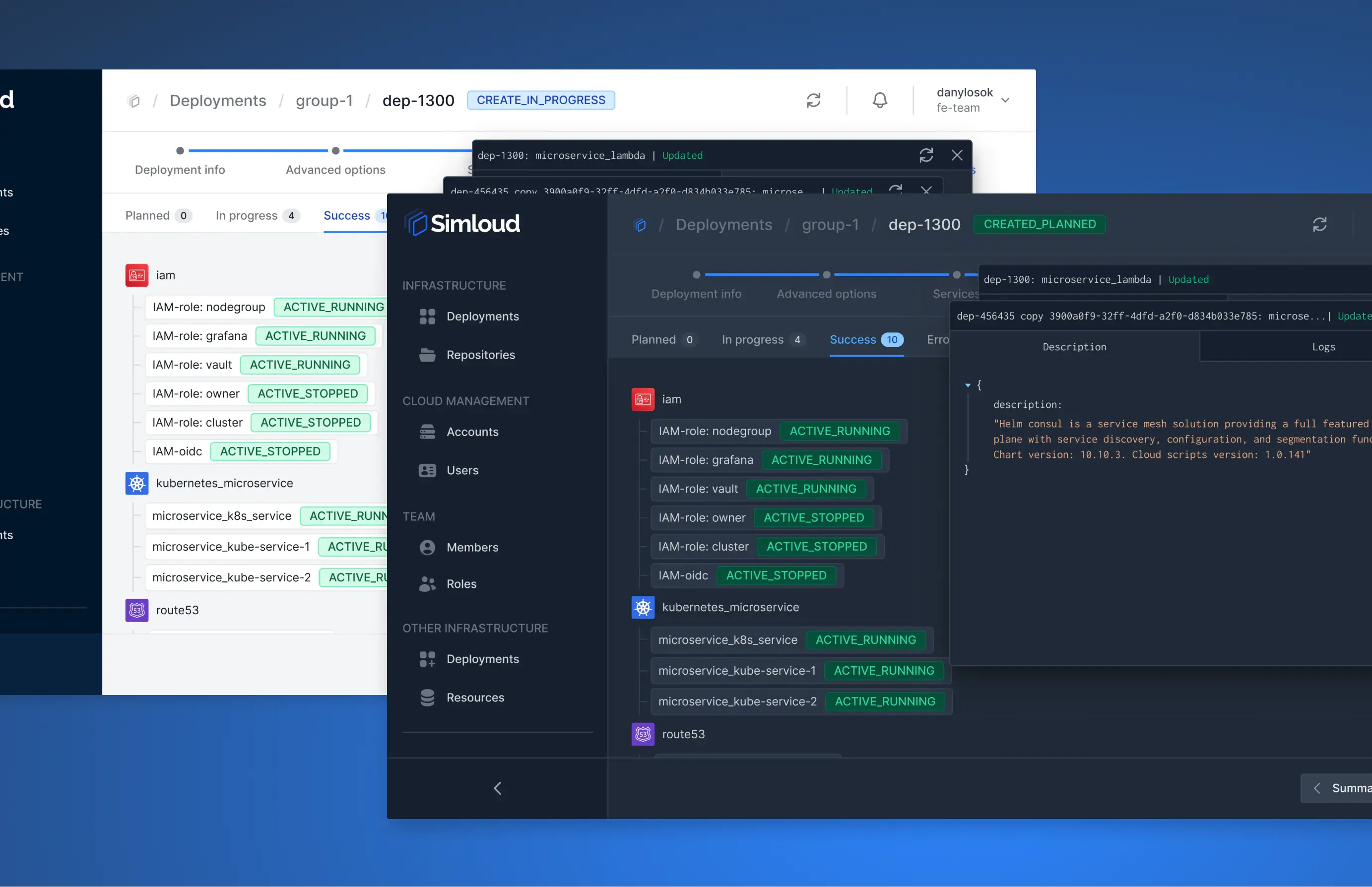Open Members in dark sidebar
This screenshot has width=1372, height=887.
point(458,548)
